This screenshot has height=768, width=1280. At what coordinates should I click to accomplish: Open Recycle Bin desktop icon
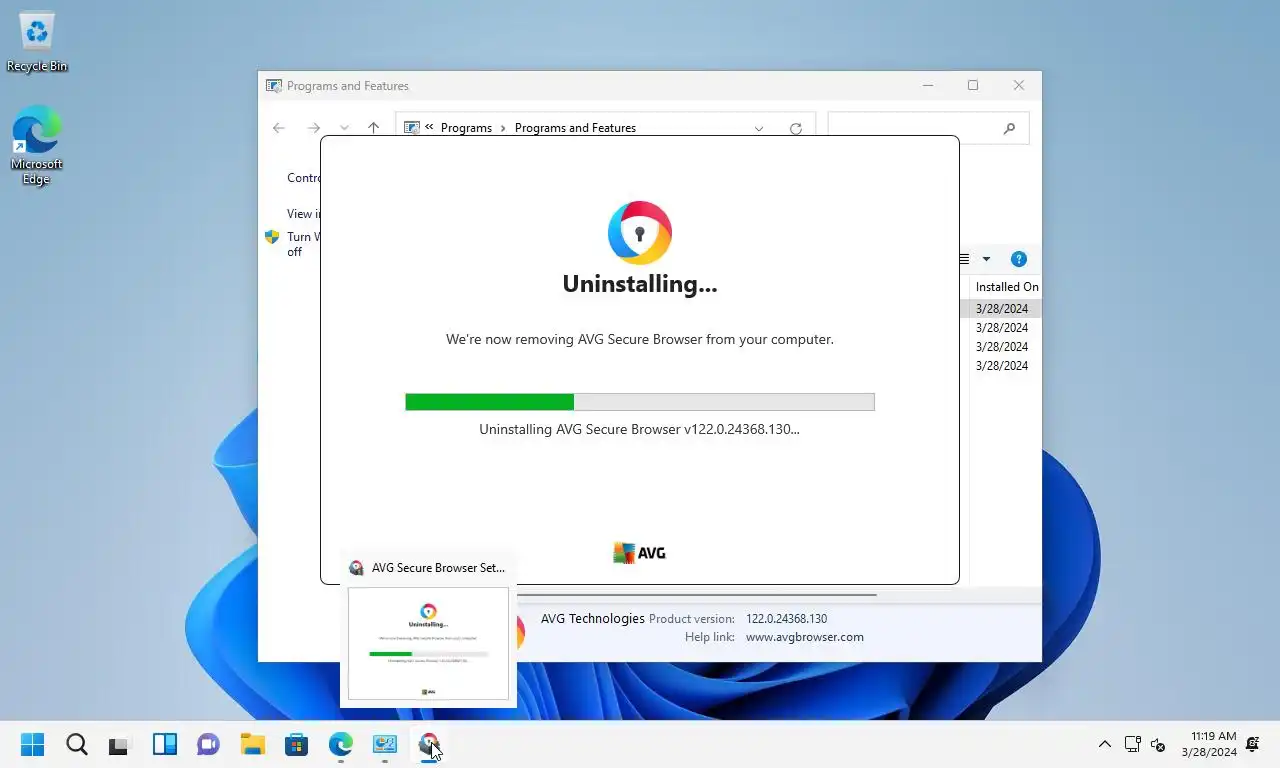click(x=37, y=42)
